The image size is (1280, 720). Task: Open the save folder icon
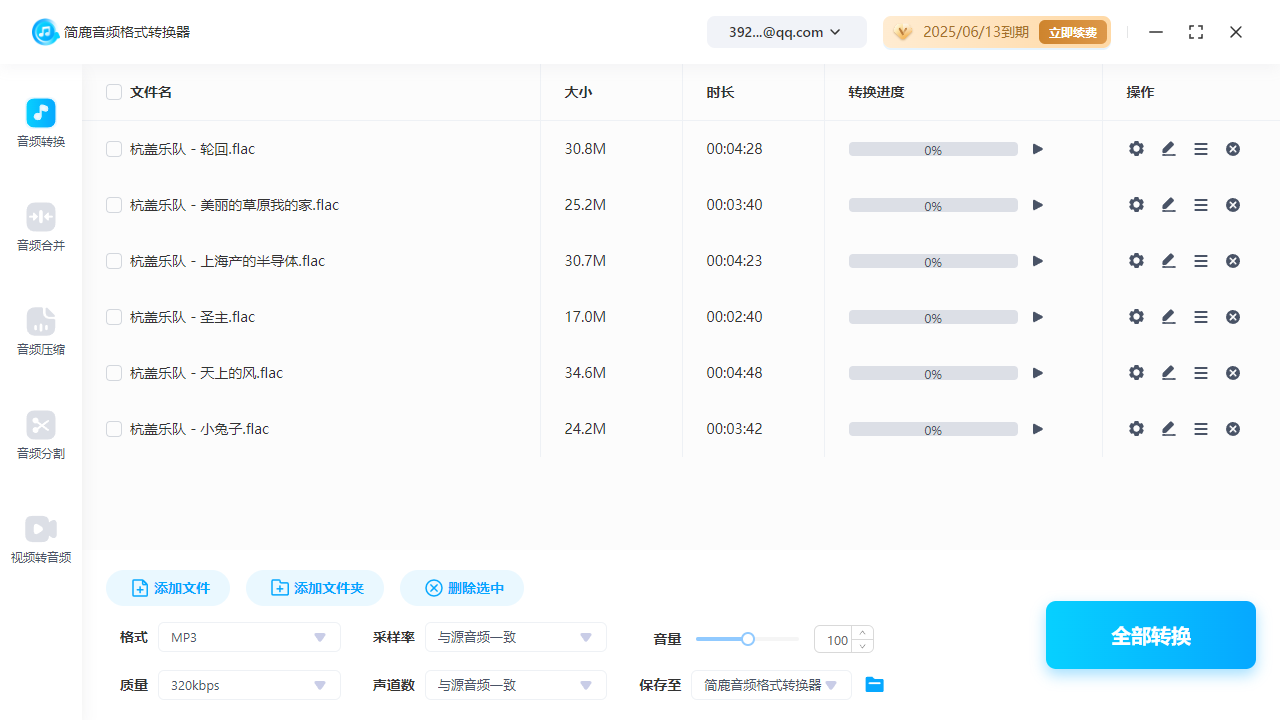pyautogui.click(x=875, y=685)
